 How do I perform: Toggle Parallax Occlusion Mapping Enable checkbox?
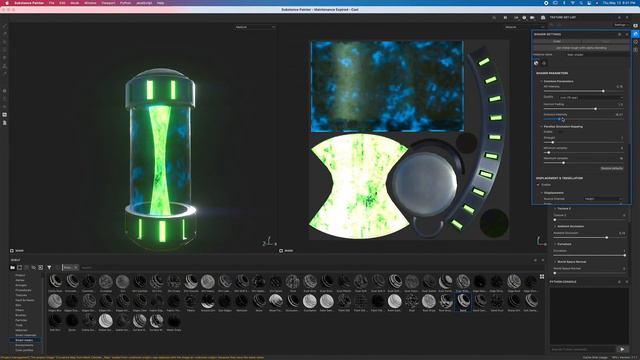coord(560,132)
